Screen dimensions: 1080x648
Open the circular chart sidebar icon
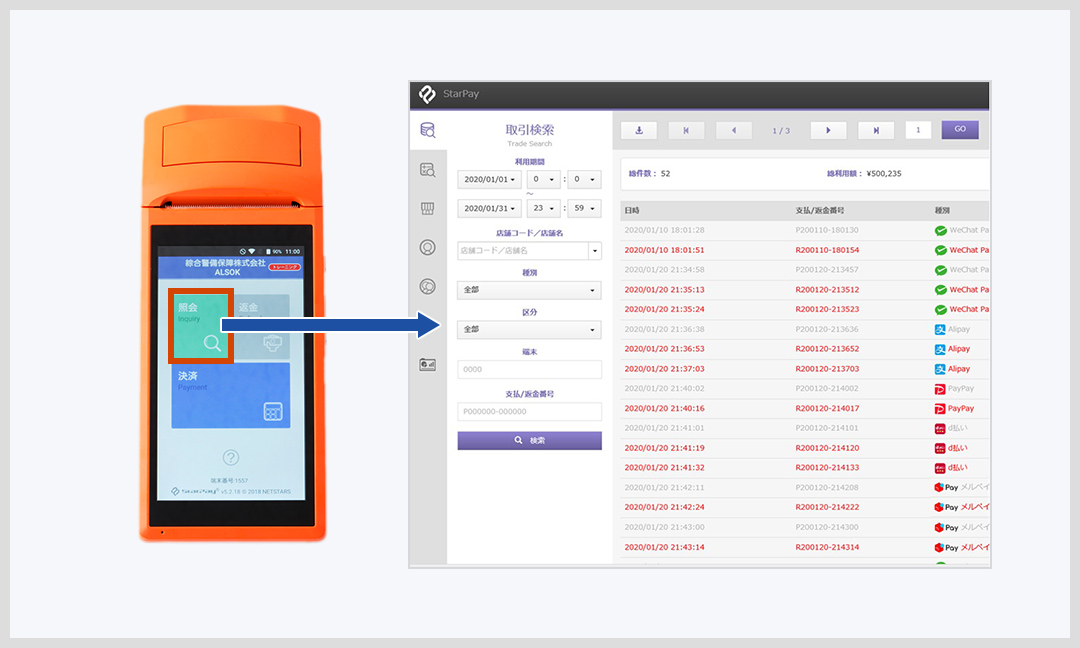tap(428, 286)
